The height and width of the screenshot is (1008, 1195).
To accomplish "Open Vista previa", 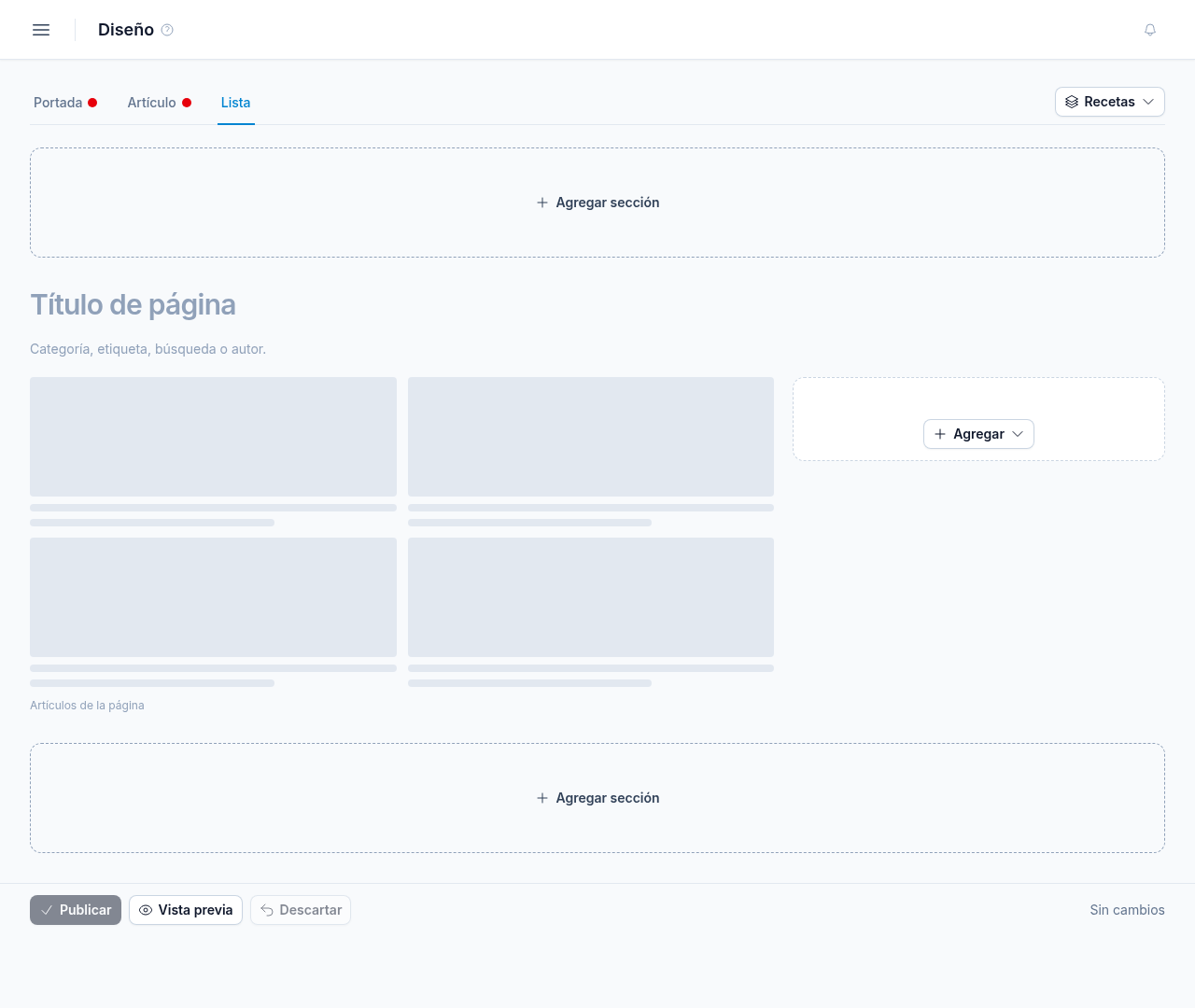I will pyautogui.click(x=186, y=910).
